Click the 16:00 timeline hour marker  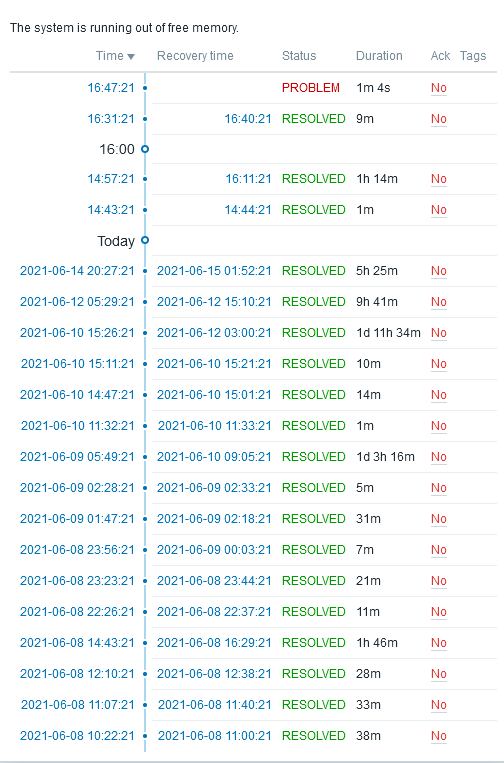click(145, 149)
